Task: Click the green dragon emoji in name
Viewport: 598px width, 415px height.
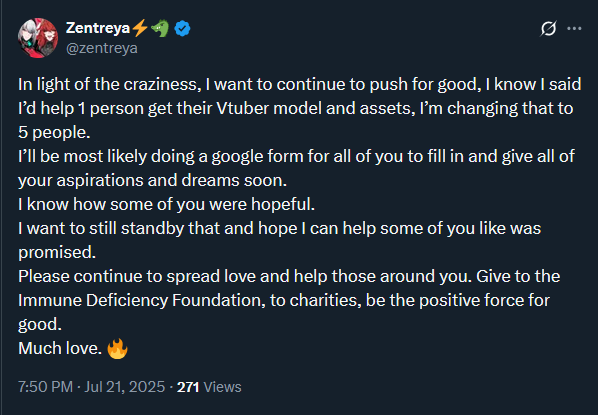Action: click(160, 29)
